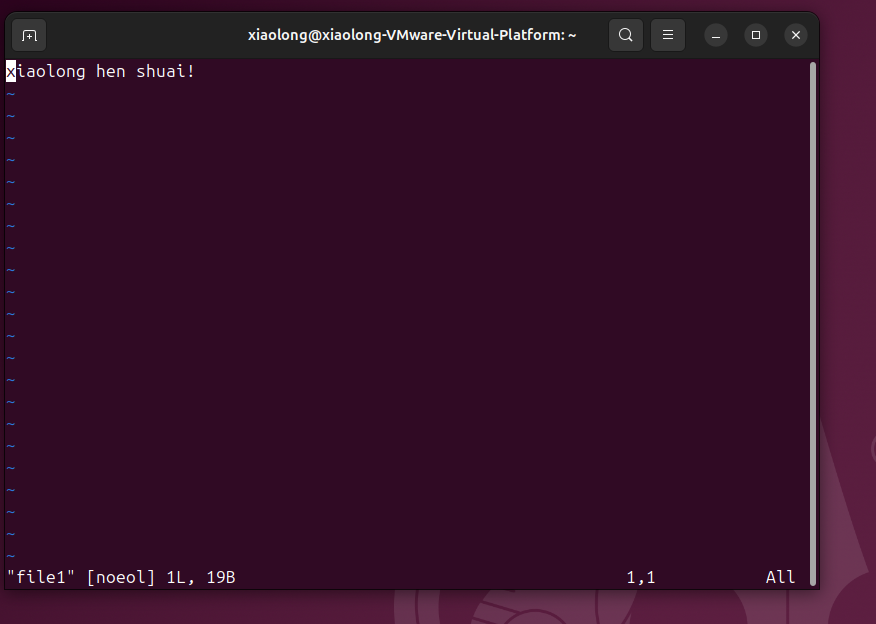
Task: Minimize the terminal window
Action: point(716,35)
